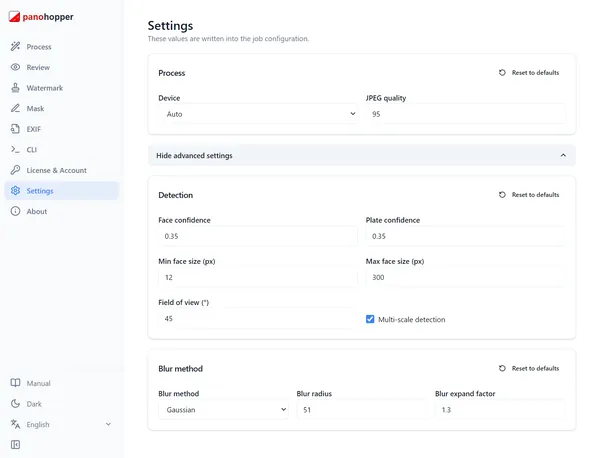Click the JPEG quality input field

click(x=465, y=114)
